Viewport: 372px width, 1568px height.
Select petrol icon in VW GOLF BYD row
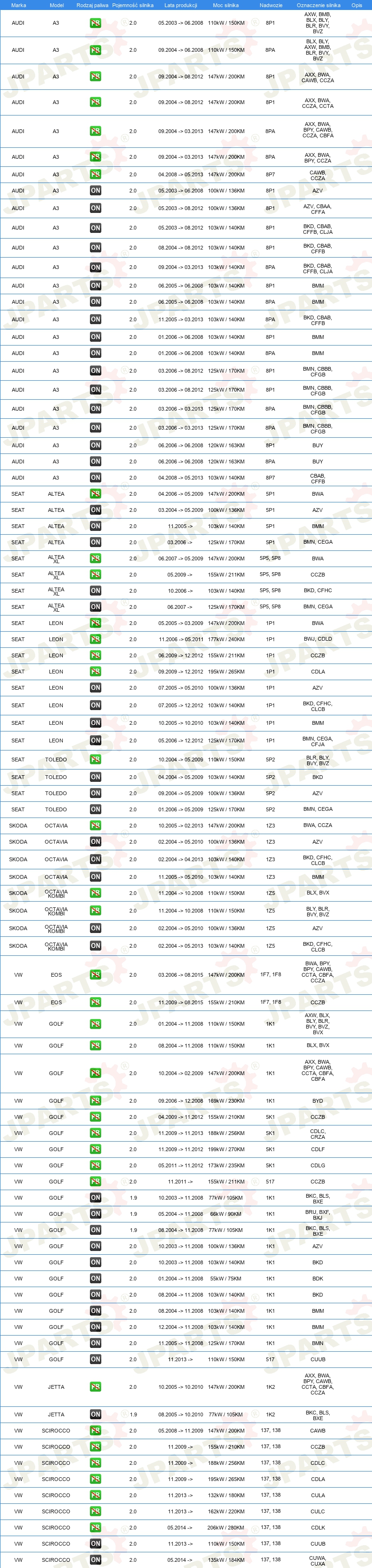[96, 1100]
